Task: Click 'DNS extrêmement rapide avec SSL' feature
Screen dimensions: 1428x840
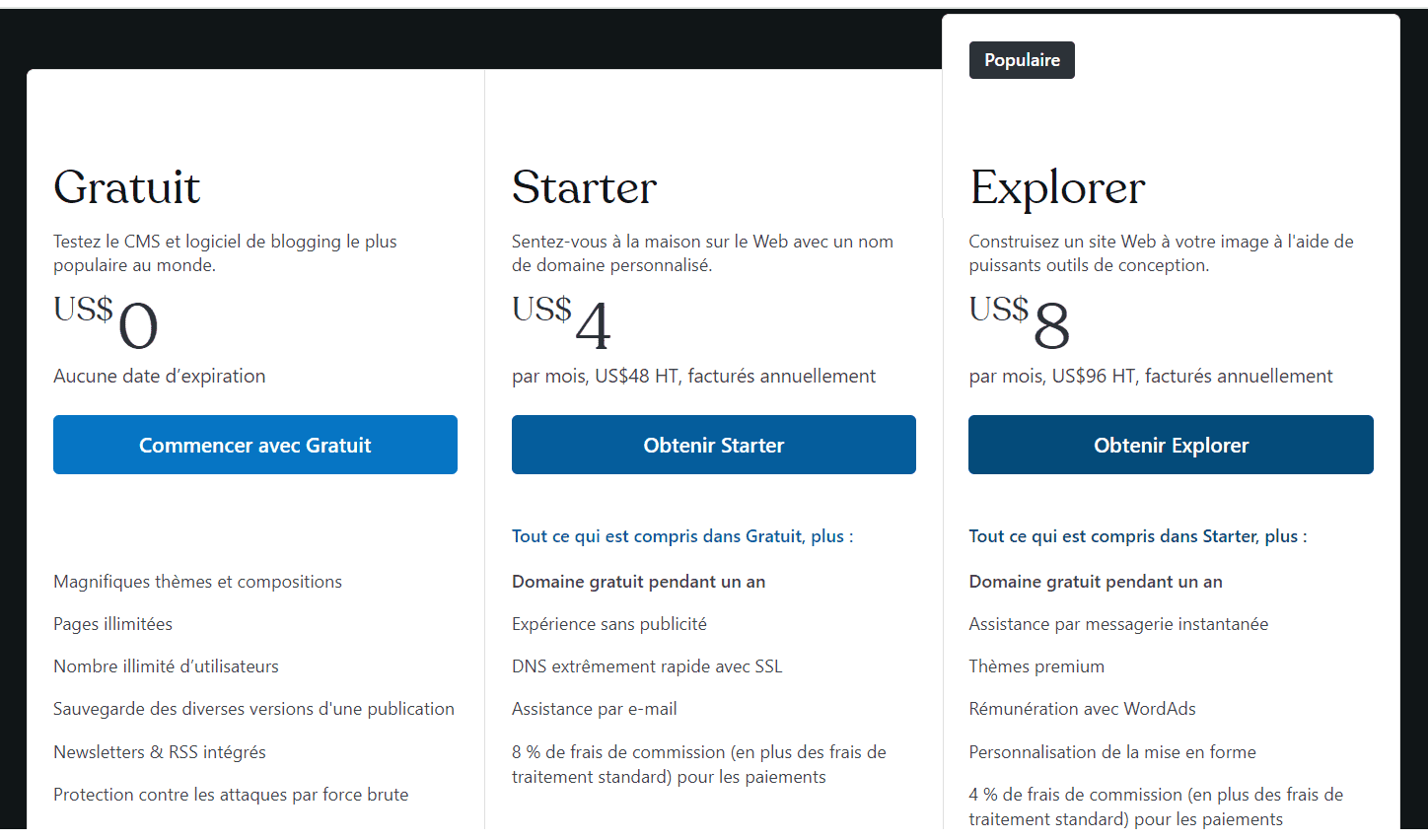Action: tap(647, 666)
